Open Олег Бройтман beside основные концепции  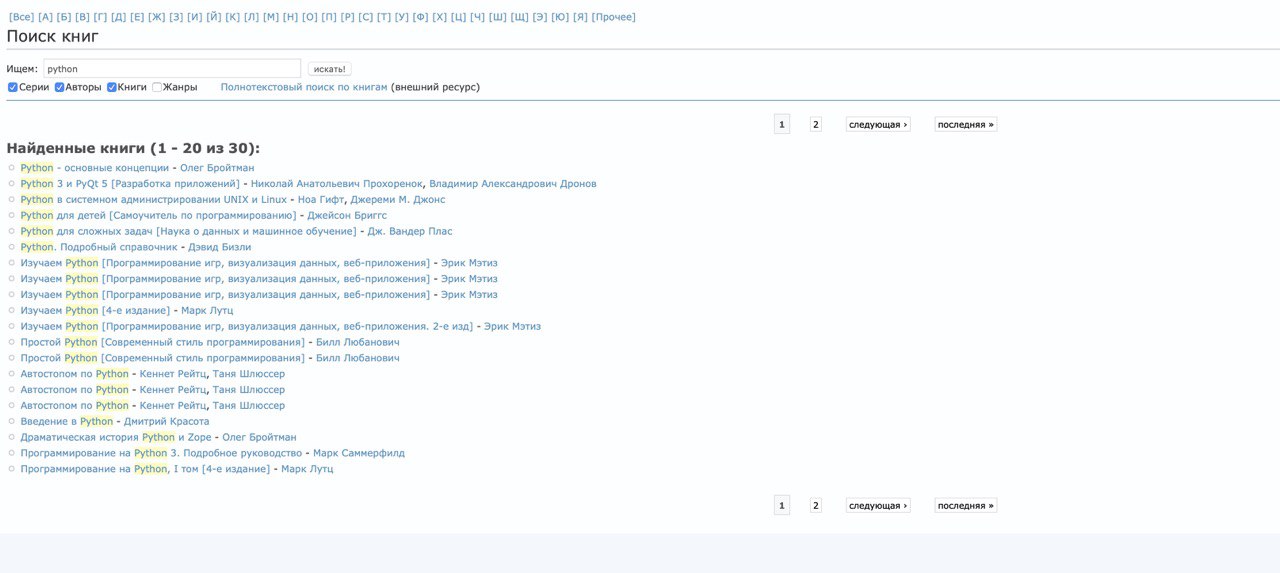(217, 168)
